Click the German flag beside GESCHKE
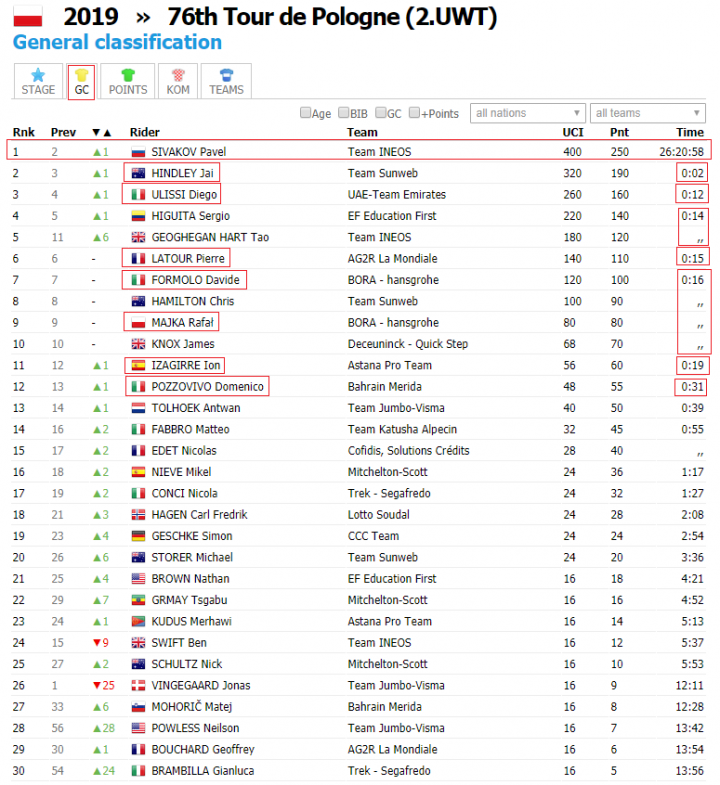The height and width of the screenshot is (785, 720). click(x=138, y=536)
